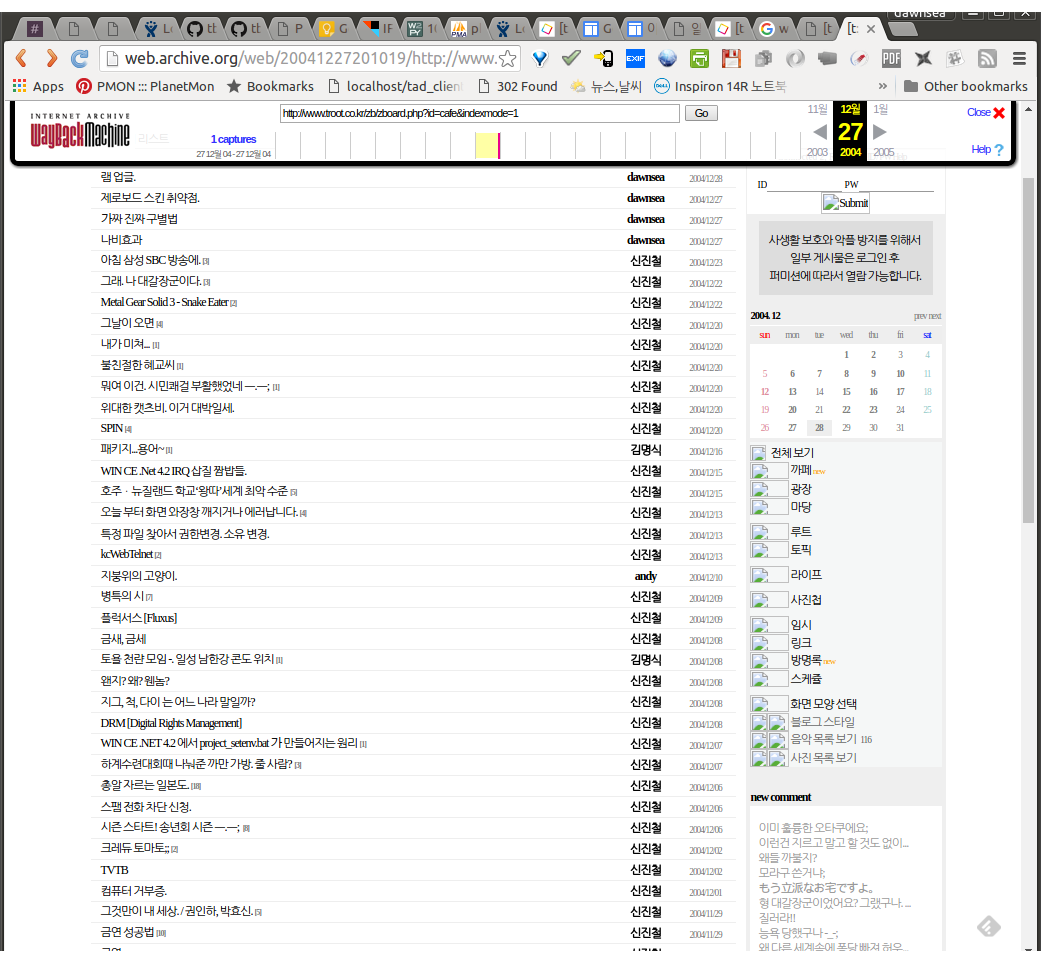Viewport: 1041px width, 963px height.
Task: Go forward with the browser forward arrow
Action: 50,58
